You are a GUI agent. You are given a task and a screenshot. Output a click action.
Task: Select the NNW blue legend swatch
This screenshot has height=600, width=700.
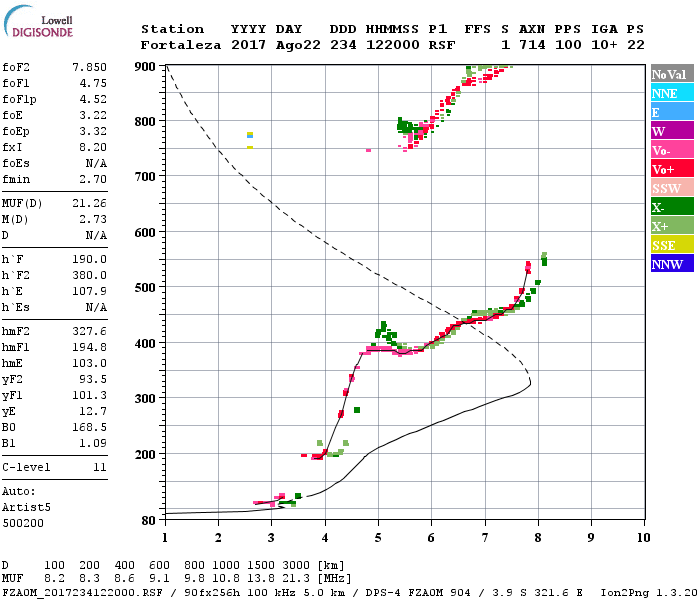tap(672, 263)
